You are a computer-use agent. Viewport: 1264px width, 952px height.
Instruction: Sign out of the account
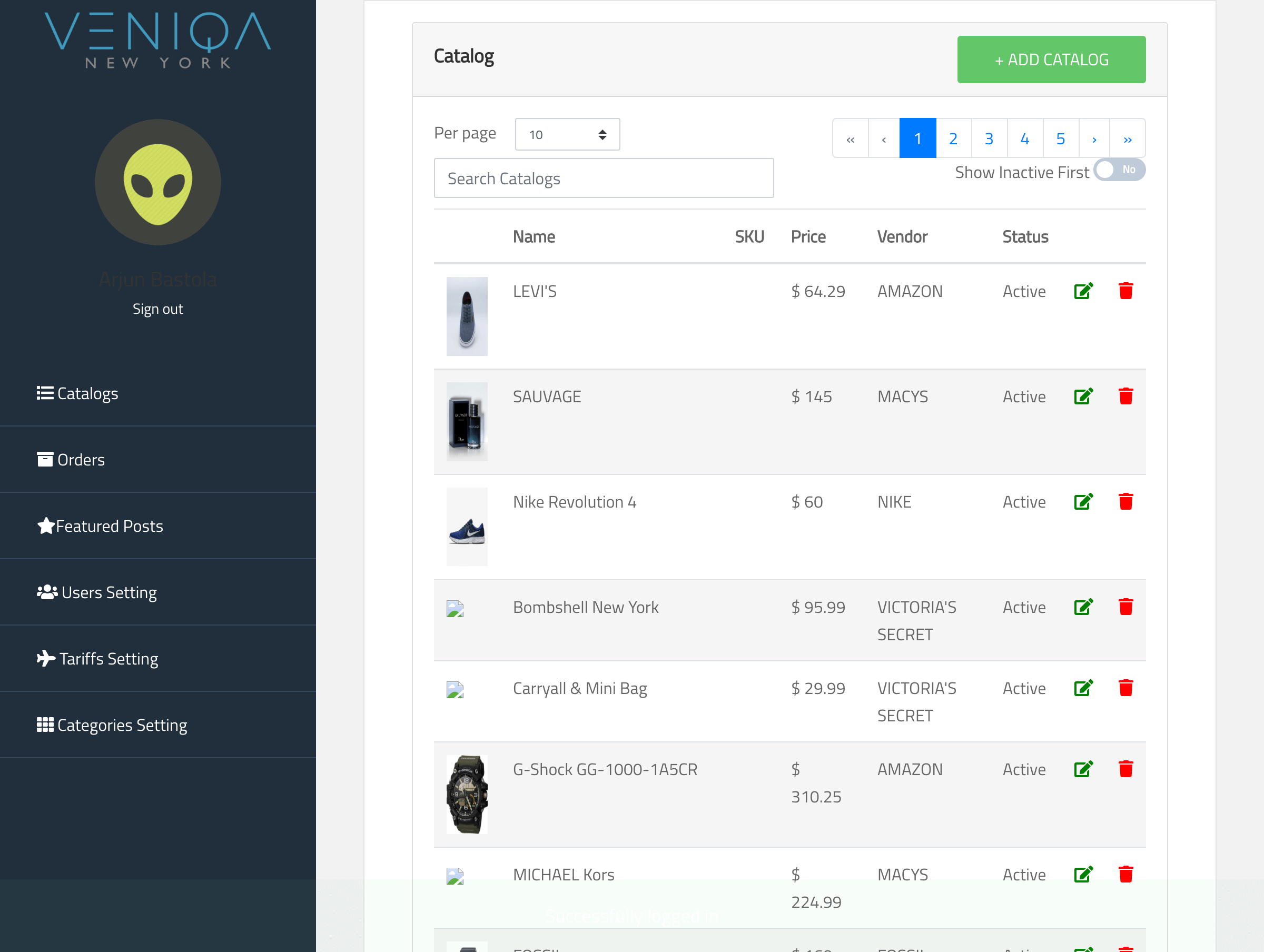point(157,309)
